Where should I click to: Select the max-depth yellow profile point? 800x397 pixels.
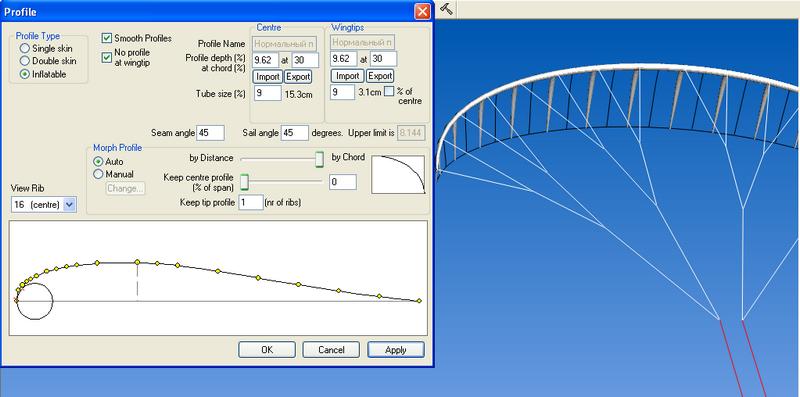[x=137, y=262]
